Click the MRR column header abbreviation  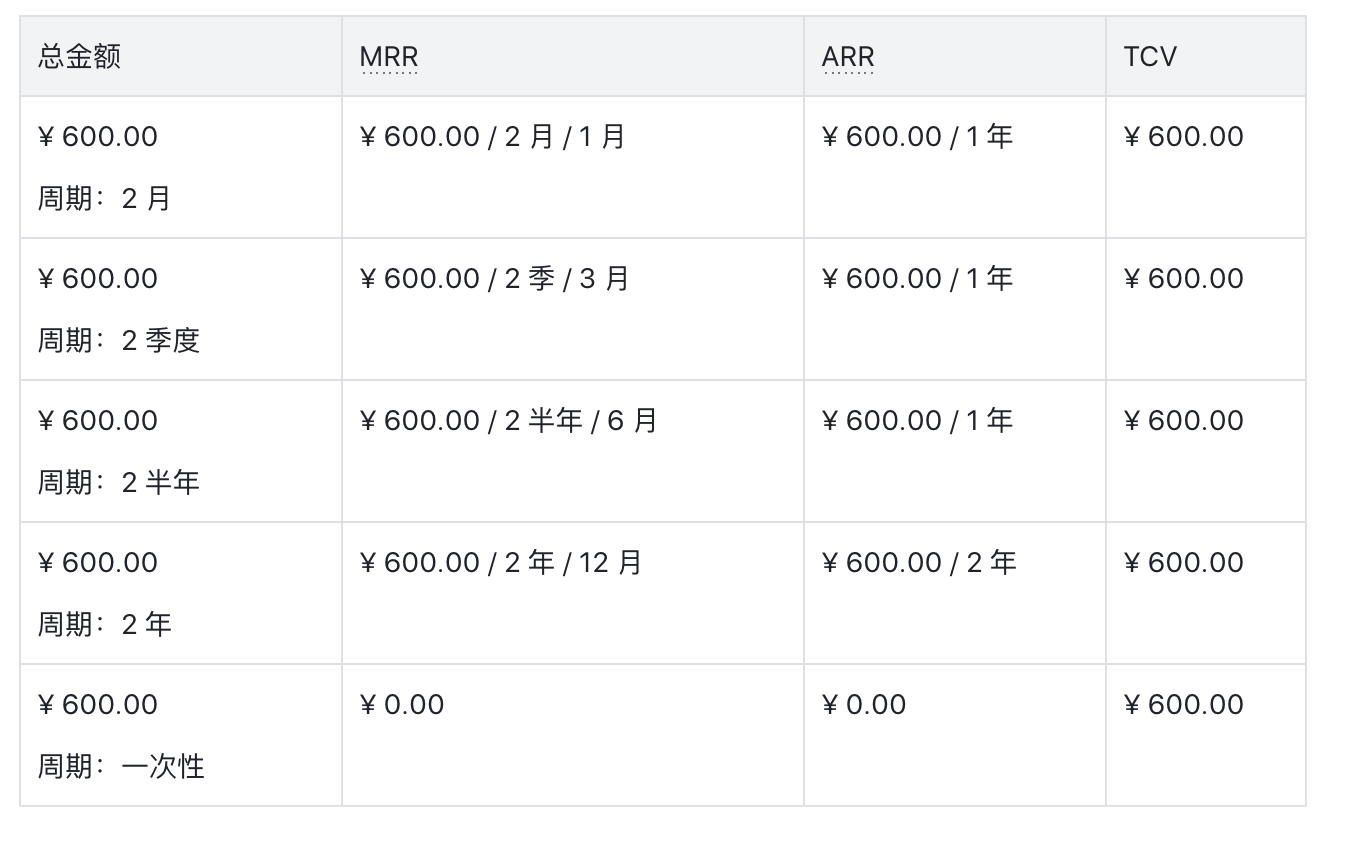[389, 57]
